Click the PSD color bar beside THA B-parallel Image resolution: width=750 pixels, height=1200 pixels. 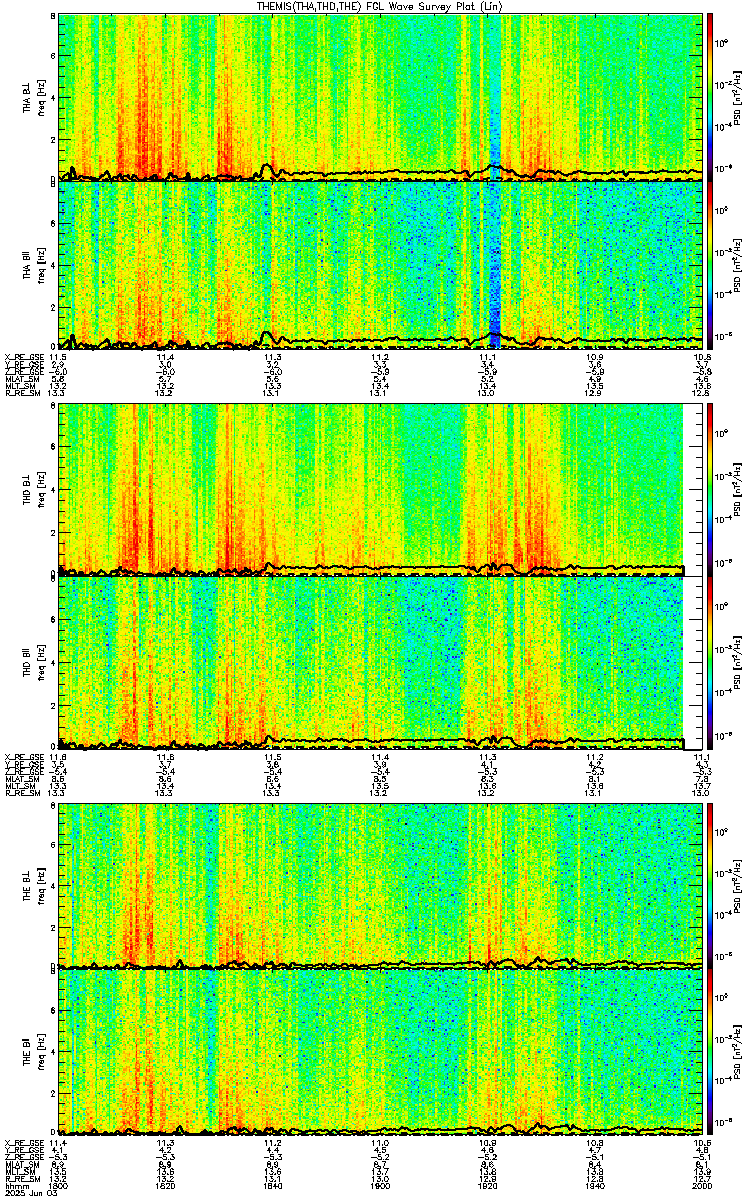pyautogui.click(x=710, y=265)
